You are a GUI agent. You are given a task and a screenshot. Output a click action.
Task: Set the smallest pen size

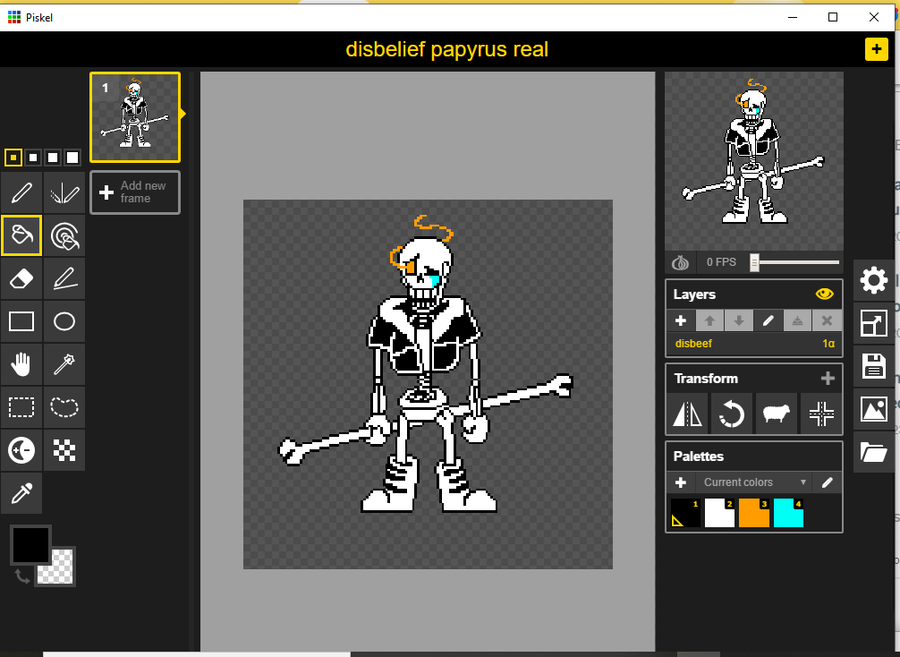(x=13, y=157)
